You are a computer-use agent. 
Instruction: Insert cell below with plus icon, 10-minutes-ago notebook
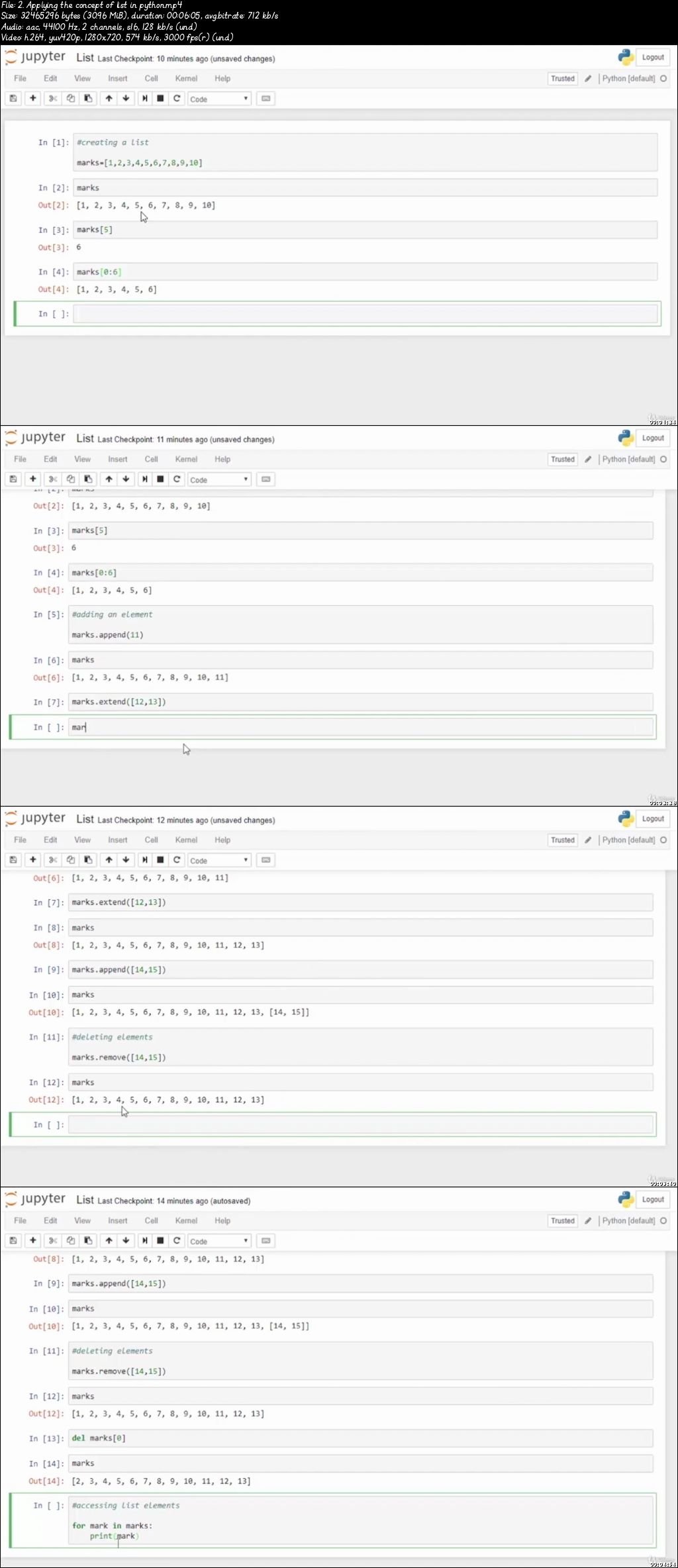[x=32, y=99]
